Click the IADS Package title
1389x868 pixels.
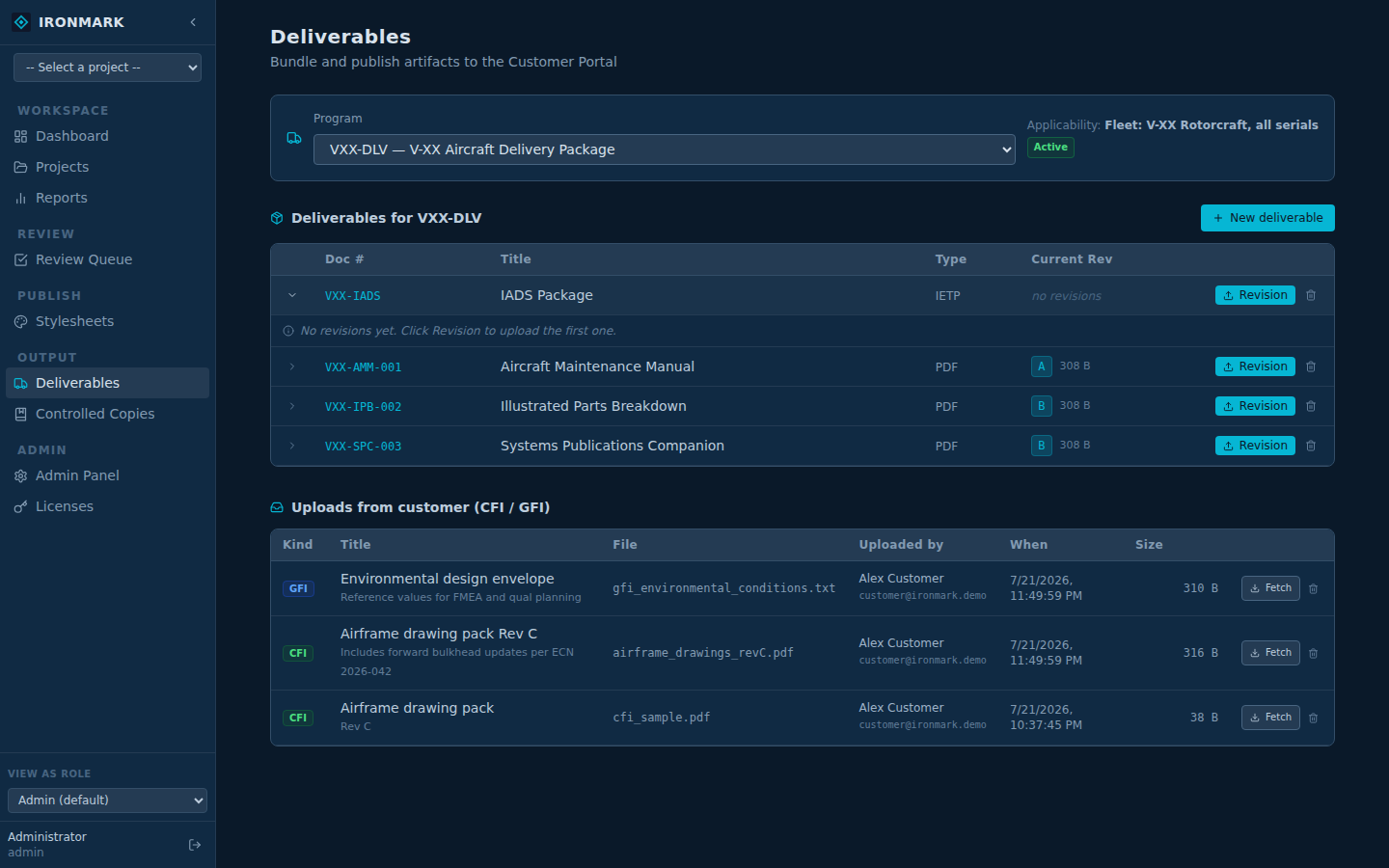547,295
